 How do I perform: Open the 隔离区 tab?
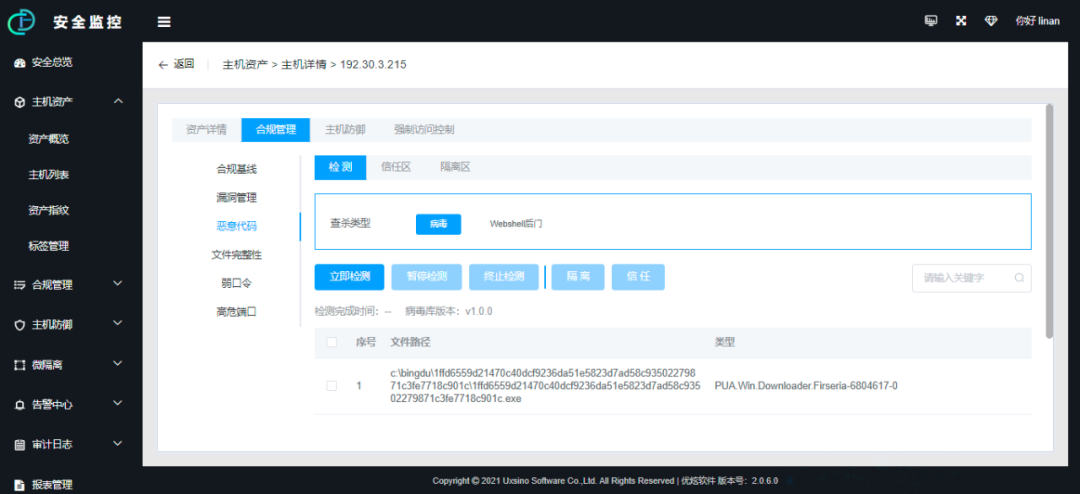click(455, 167)
